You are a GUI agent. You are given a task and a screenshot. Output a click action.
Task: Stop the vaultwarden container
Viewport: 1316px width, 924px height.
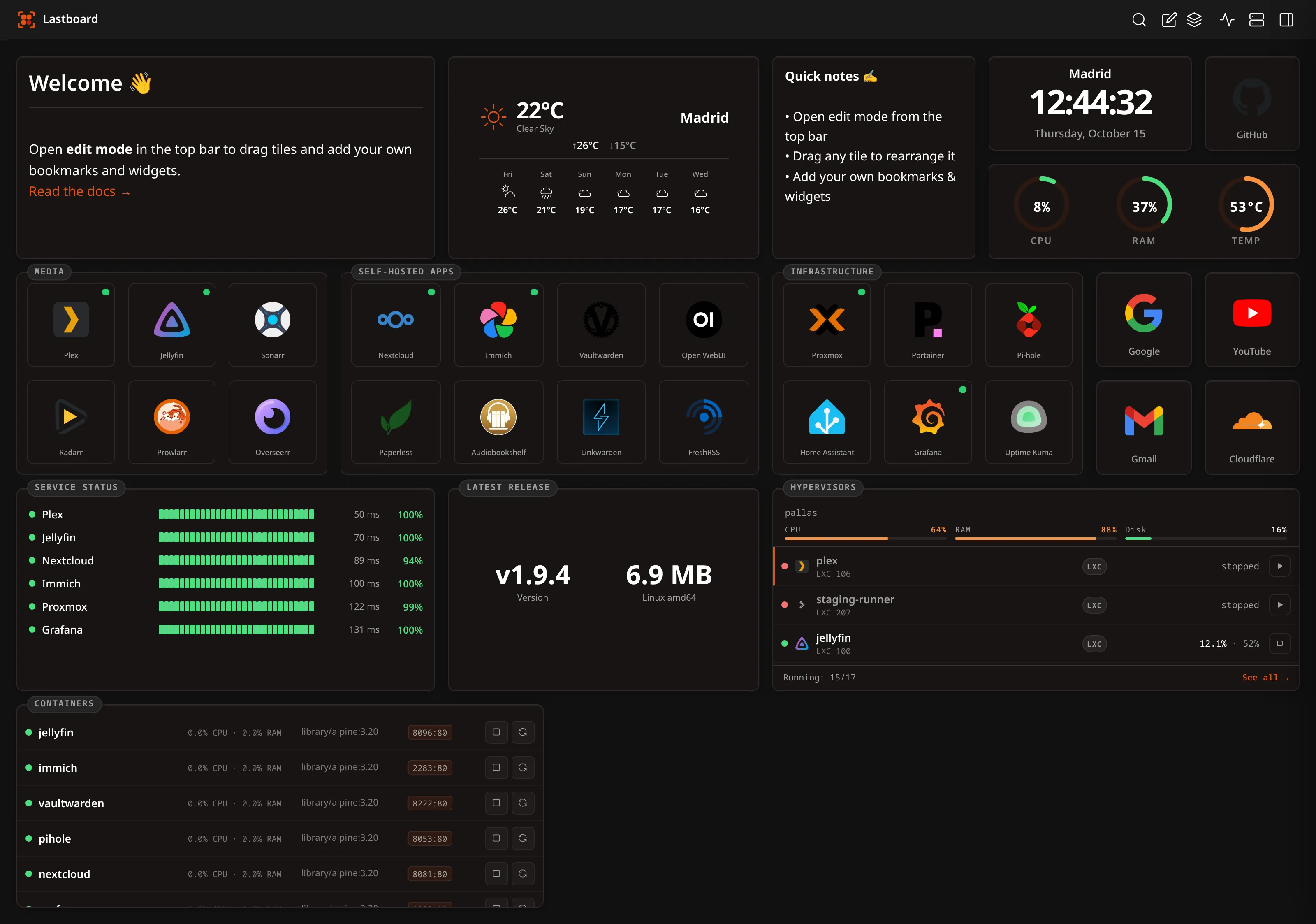496,803
